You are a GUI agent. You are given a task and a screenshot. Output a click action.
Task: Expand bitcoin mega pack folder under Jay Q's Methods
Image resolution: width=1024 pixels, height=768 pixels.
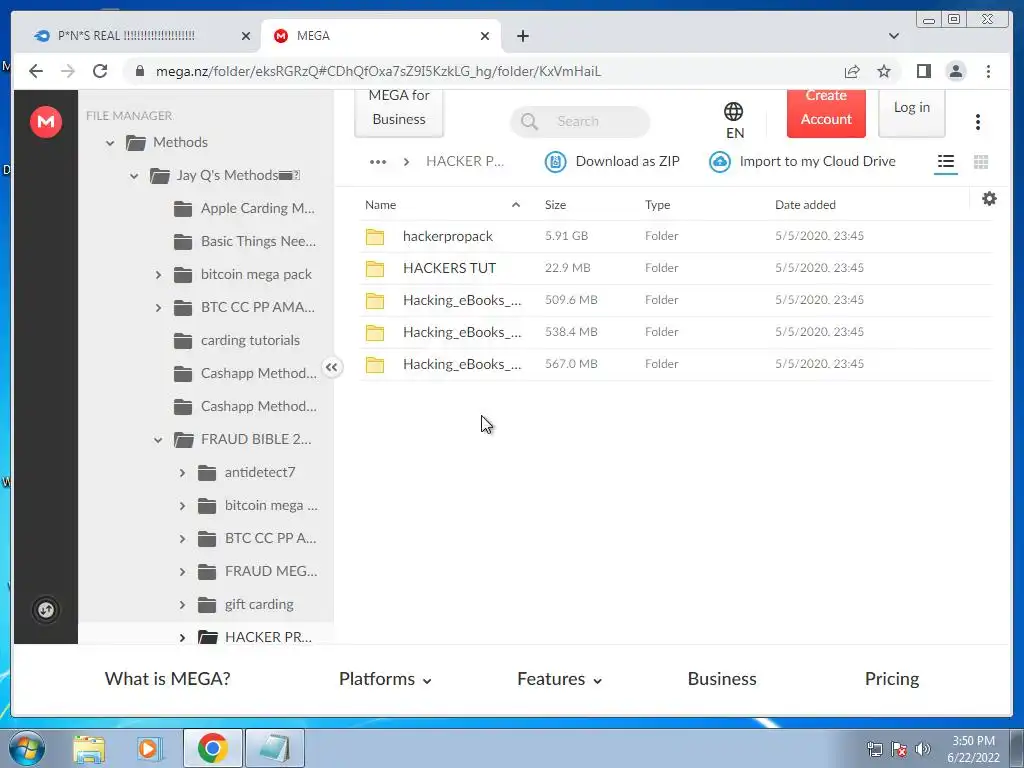[x=158, y=275]
